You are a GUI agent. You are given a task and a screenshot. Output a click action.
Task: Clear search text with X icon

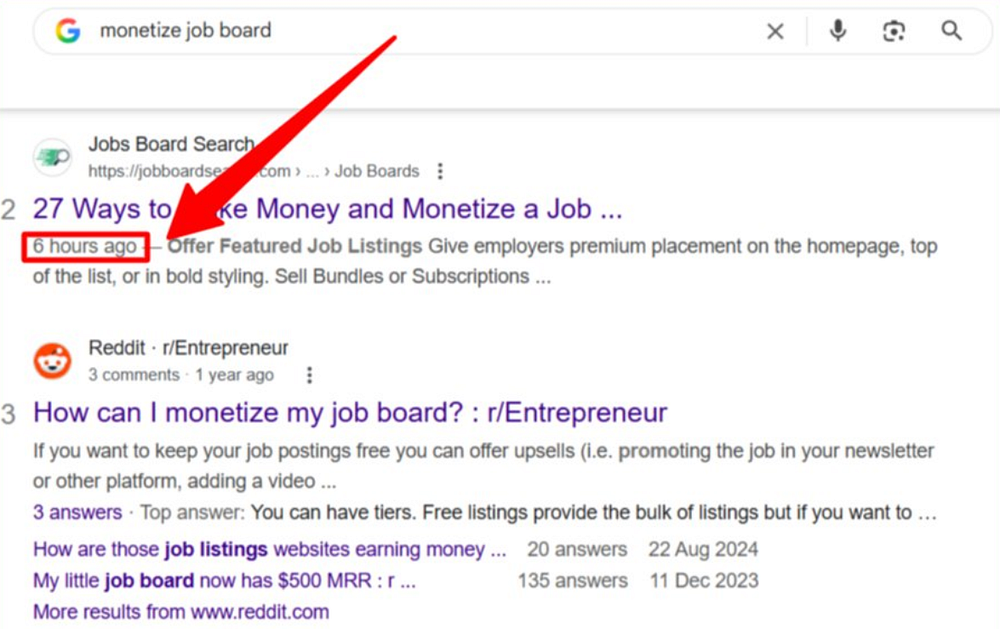coord(775,32)
